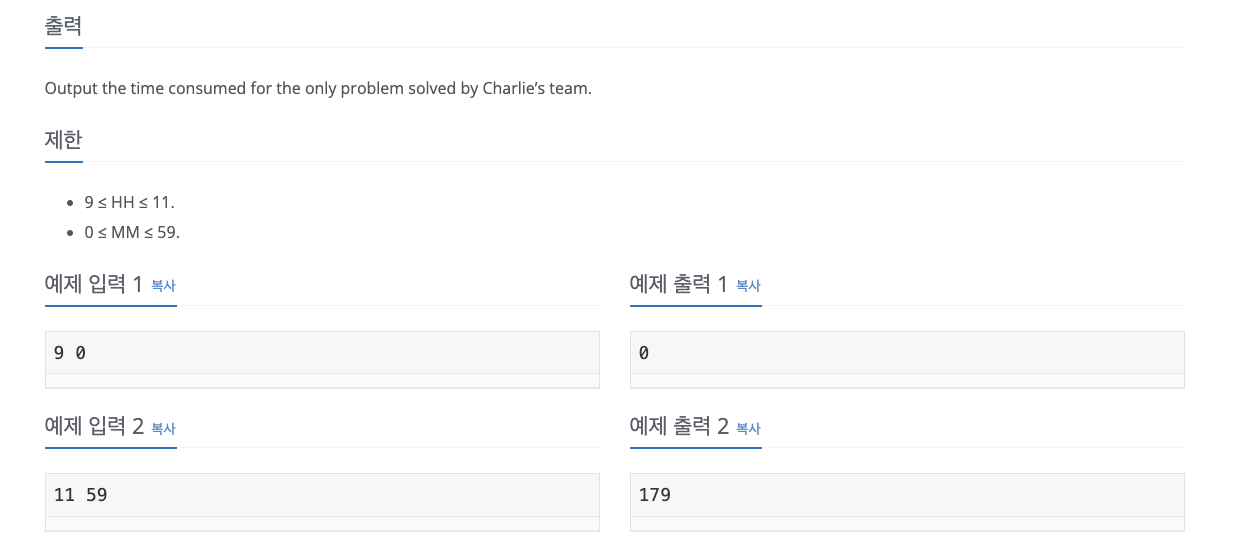Image resolution: width=1244 pixels, height=554 pixels.
Task: Click the empty strip below '179' output
Action: click(x=906, y=524)
